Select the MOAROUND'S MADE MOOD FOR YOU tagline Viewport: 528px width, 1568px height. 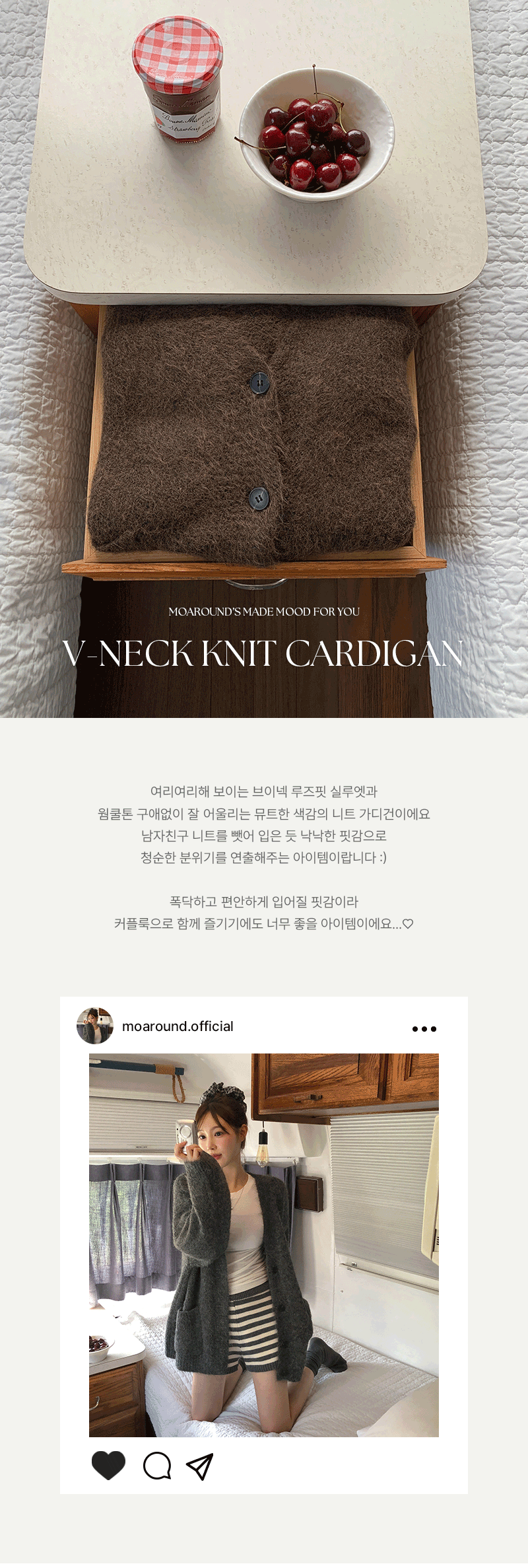(264, 612)
